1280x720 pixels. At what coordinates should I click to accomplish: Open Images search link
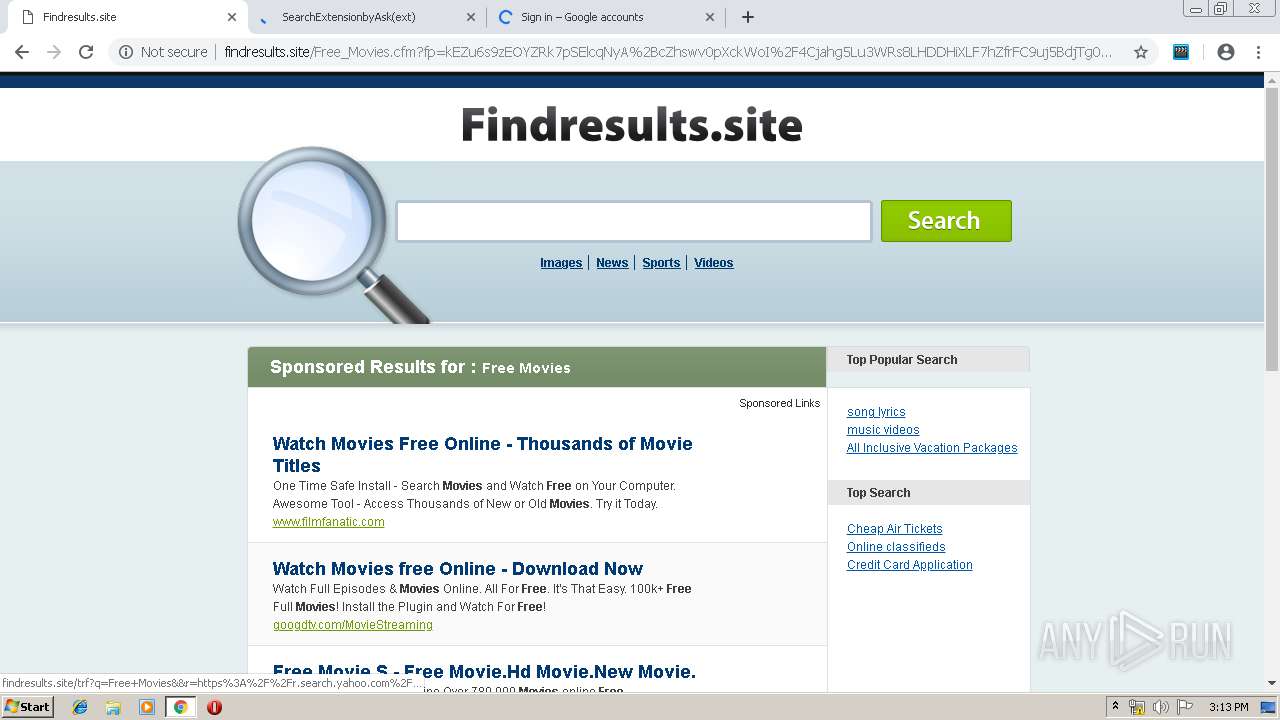561,263
